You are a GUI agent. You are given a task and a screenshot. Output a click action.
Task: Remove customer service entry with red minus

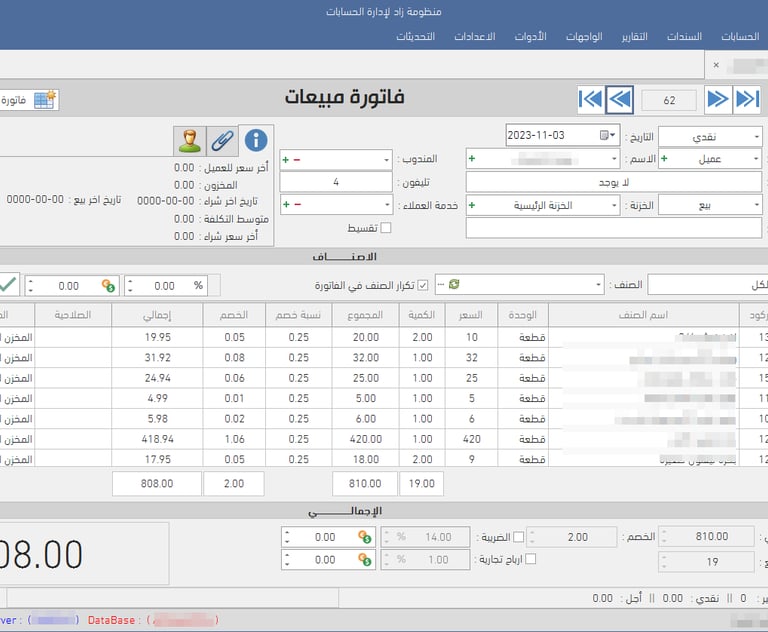(297, 205)
